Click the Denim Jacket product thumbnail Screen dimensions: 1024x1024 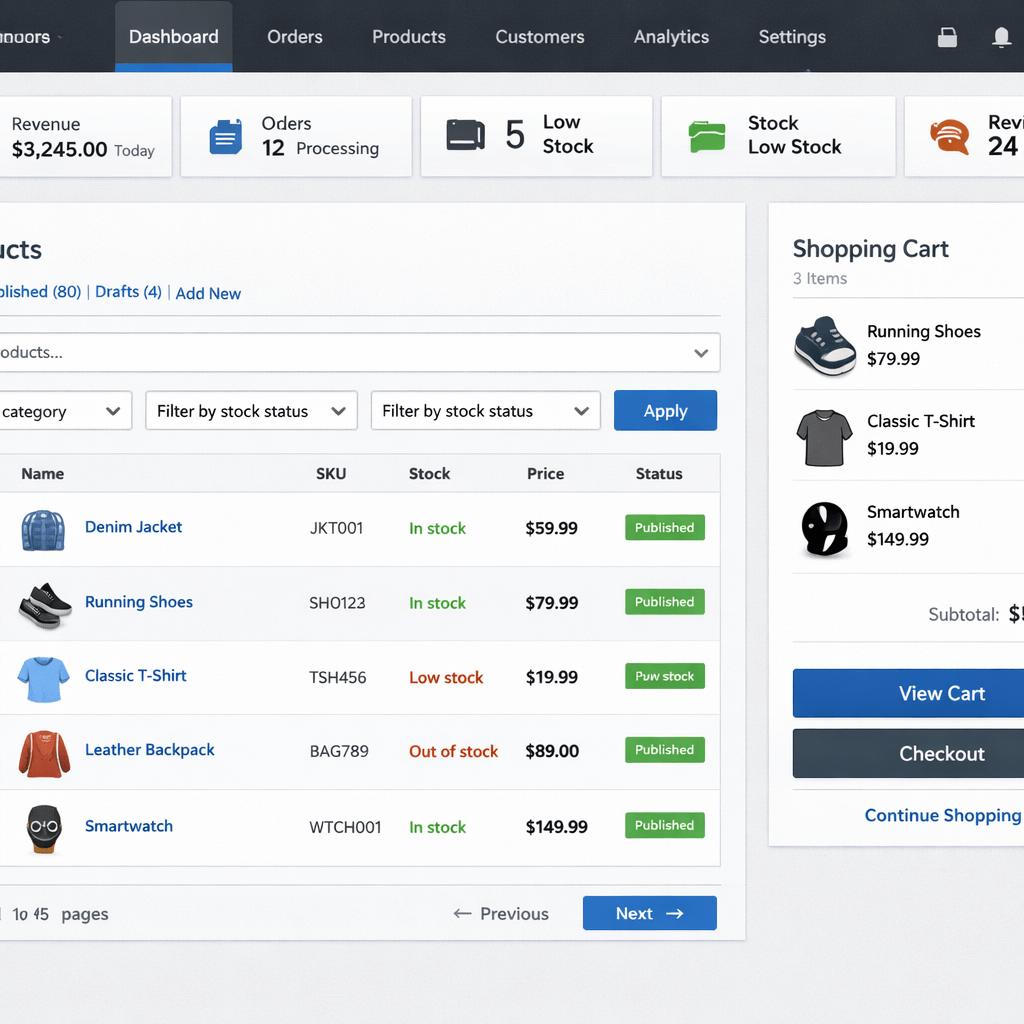tap(44, 529)
